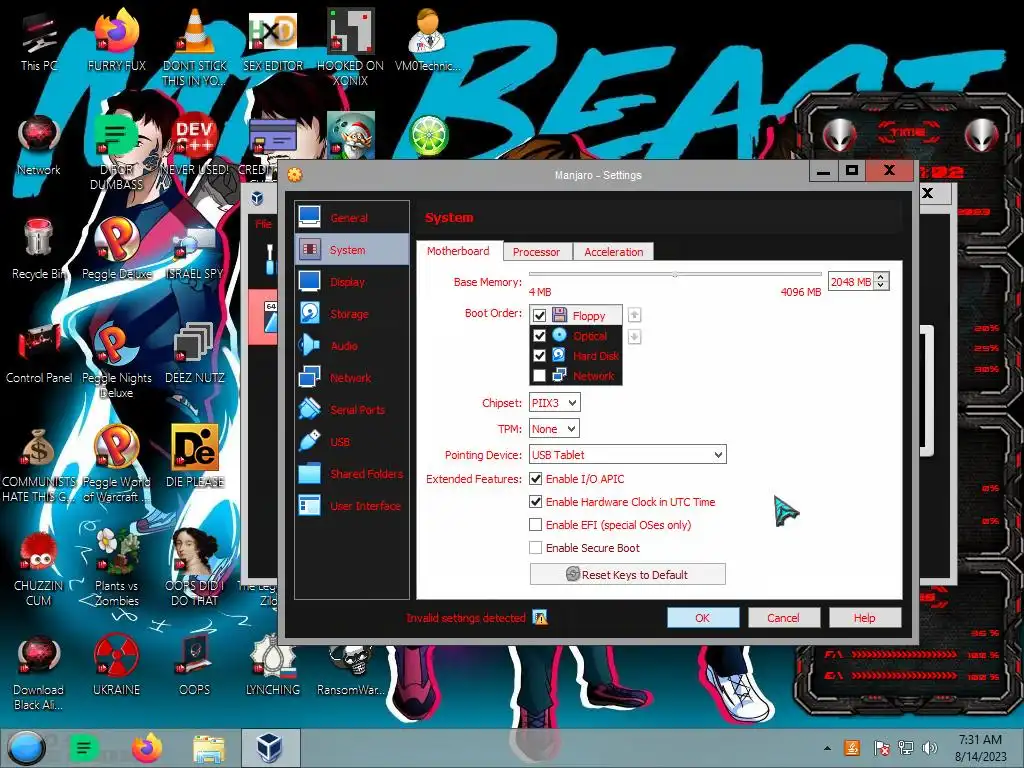Open the User Interface settings category
This screenshot has width=1024, height=768.
pyautogui.click(x=352, y=506)
